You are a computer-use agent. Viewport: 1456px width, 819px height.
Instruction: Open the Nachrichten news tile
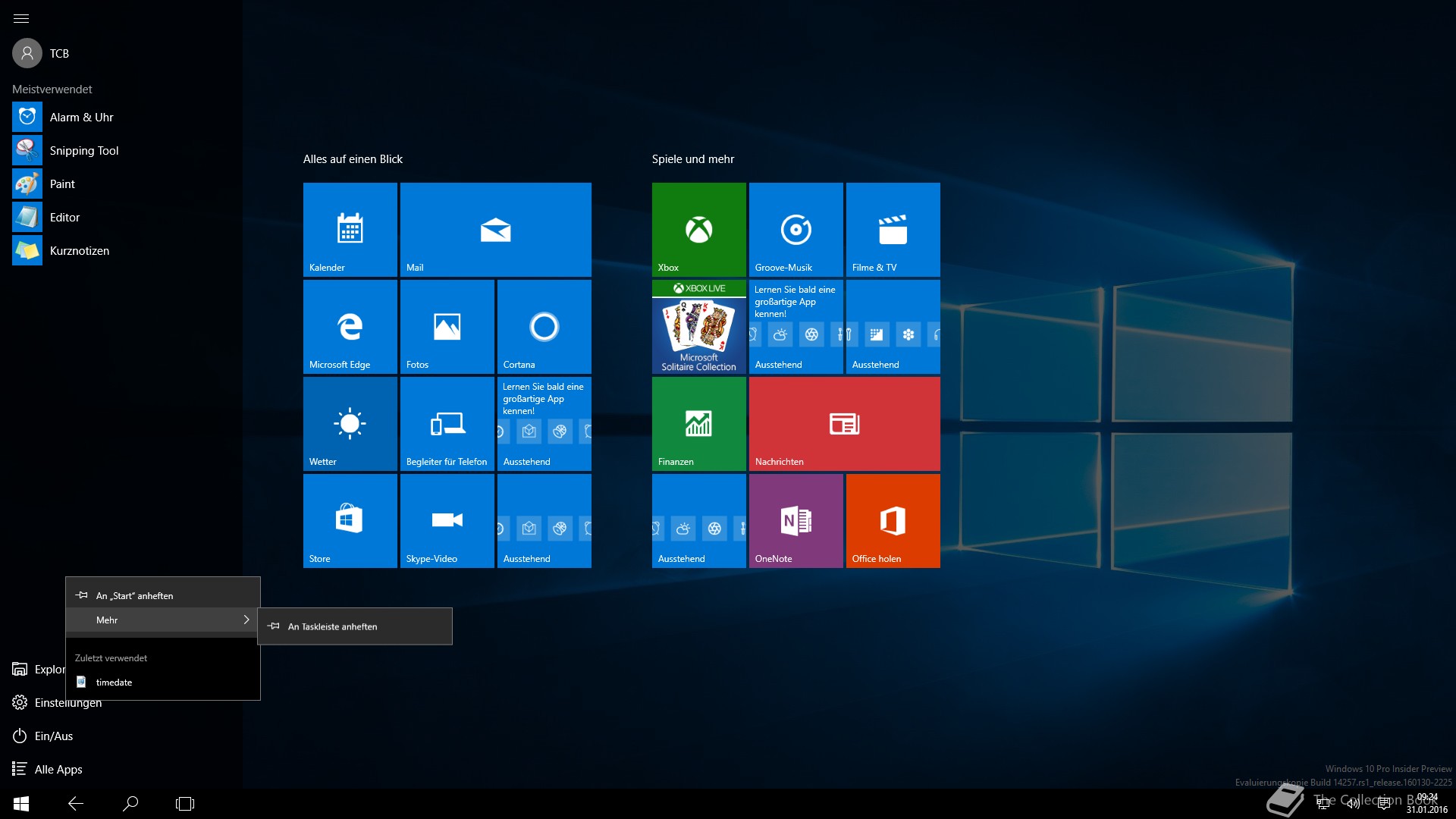845,424
